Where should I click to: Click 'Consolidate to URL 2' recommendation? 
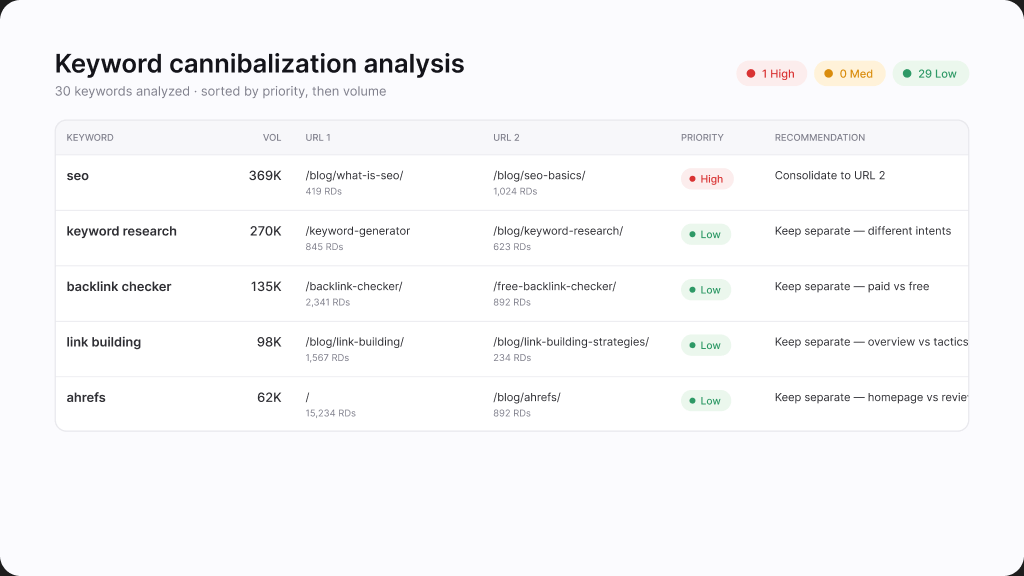click(830, 176)
